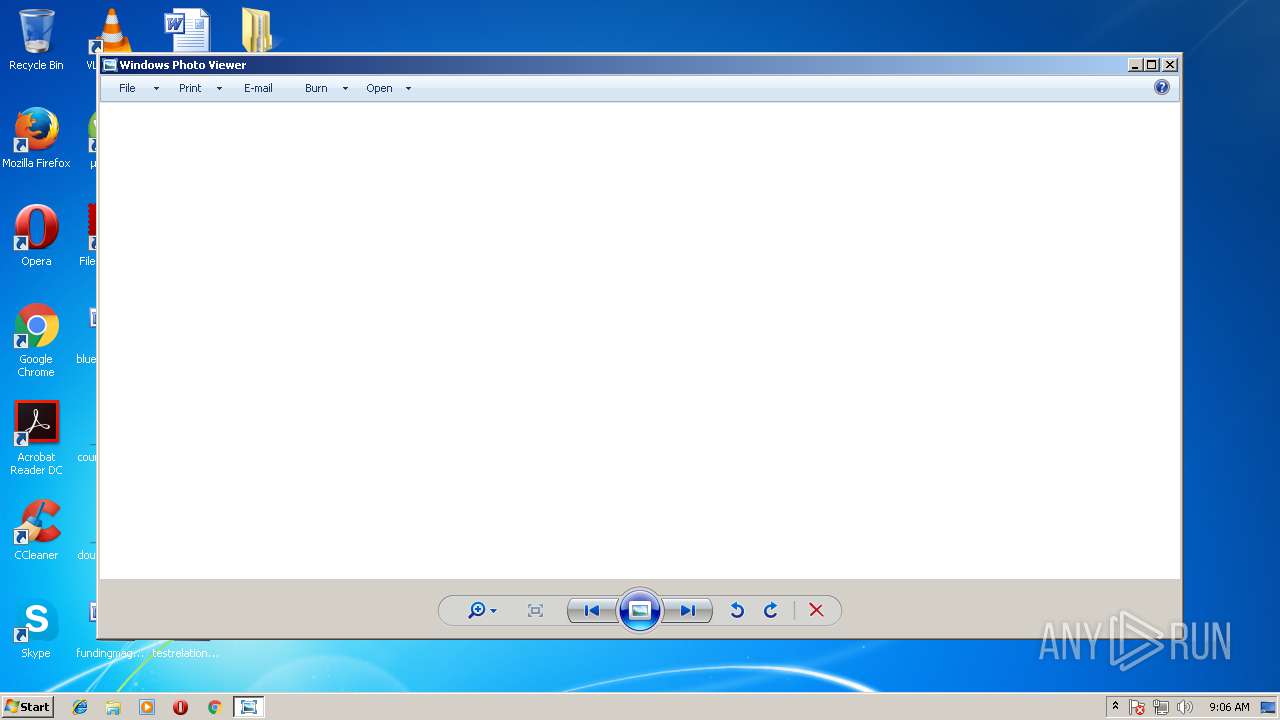Select the Recycle Bin desktop icon
Image resolution: width=1280 pixels, height=720 pixels.
(36, 40)
